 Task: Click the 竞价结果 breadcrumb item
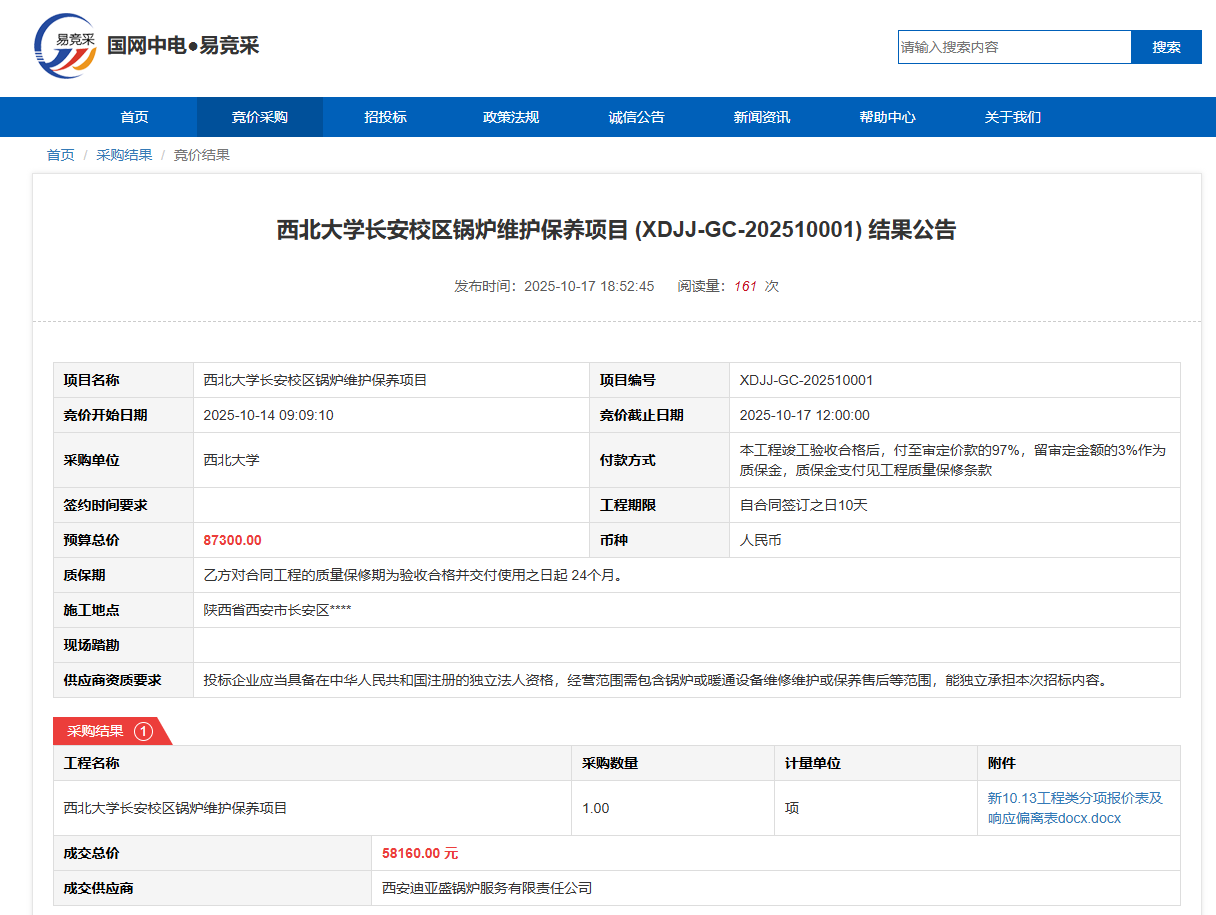[202, 155]
